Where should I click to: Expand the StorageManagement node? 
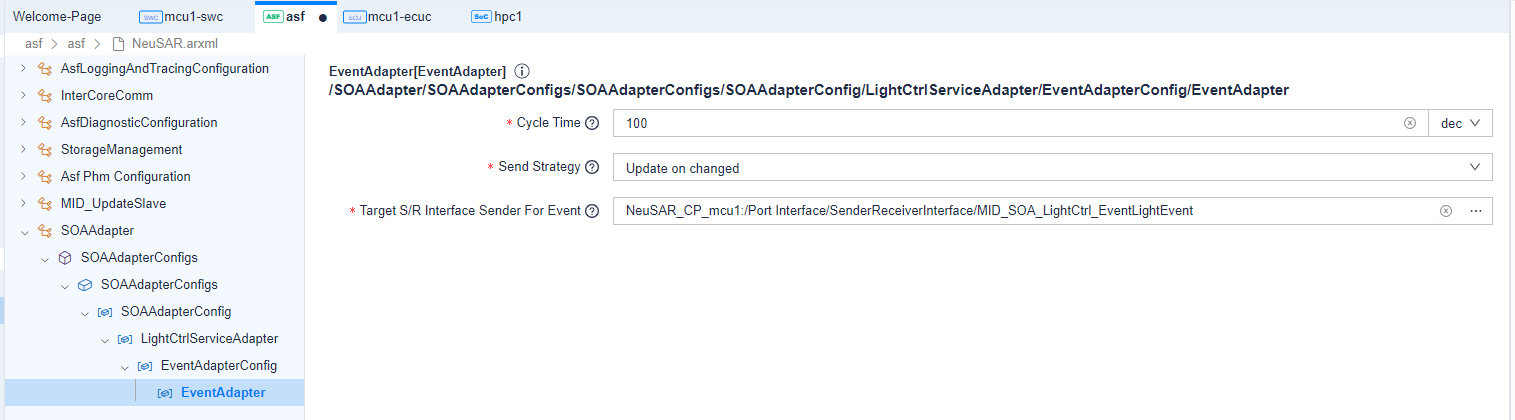(x=23, y=150)
